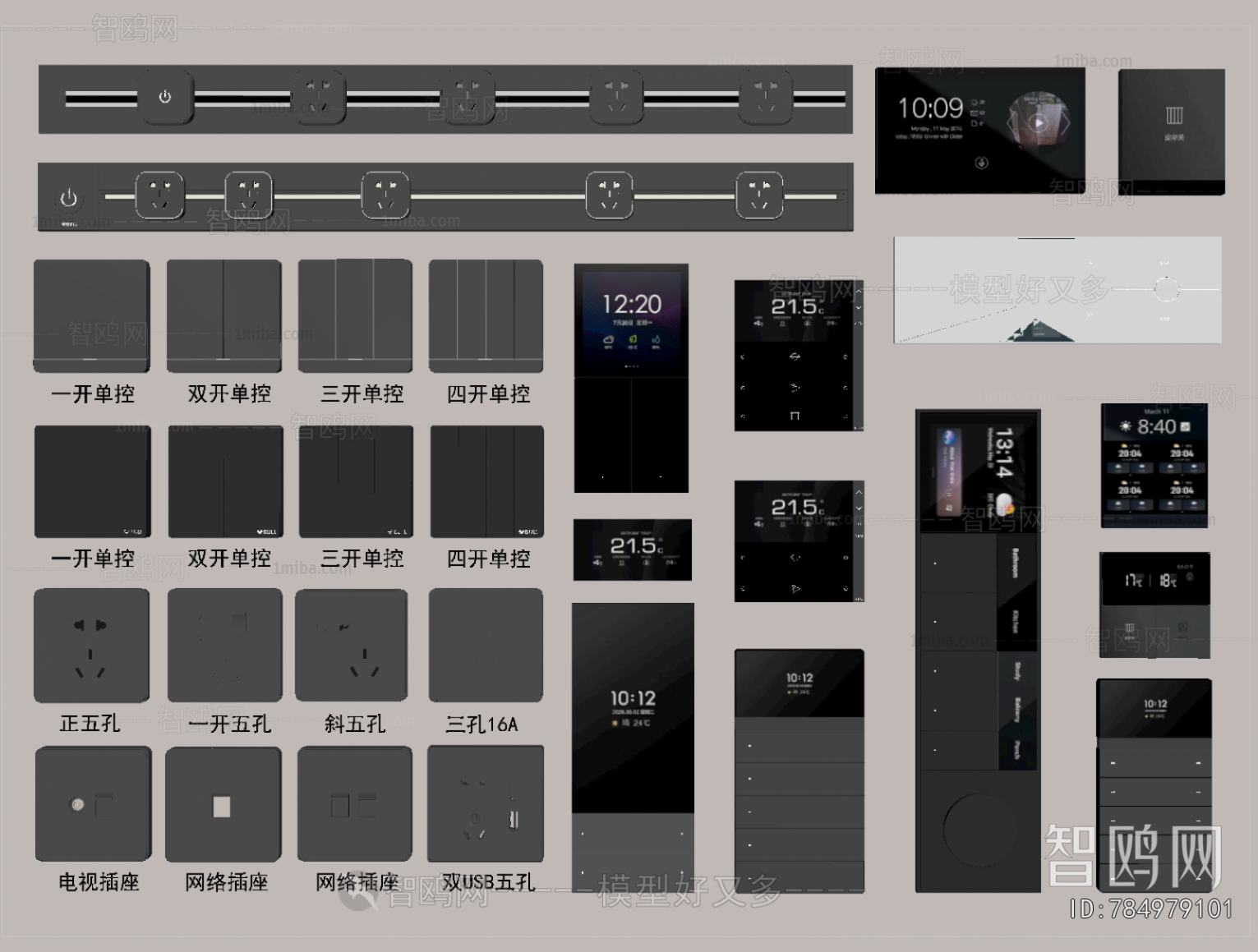
Task: Tap the 17°C | 18°C thermostat display
Action: pos(1154,580)
